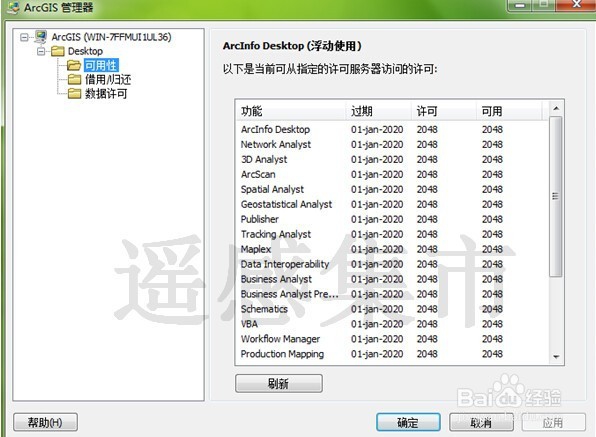Select the Business Analyst Pre... row

pyautogui.click(x=392, y=294)
